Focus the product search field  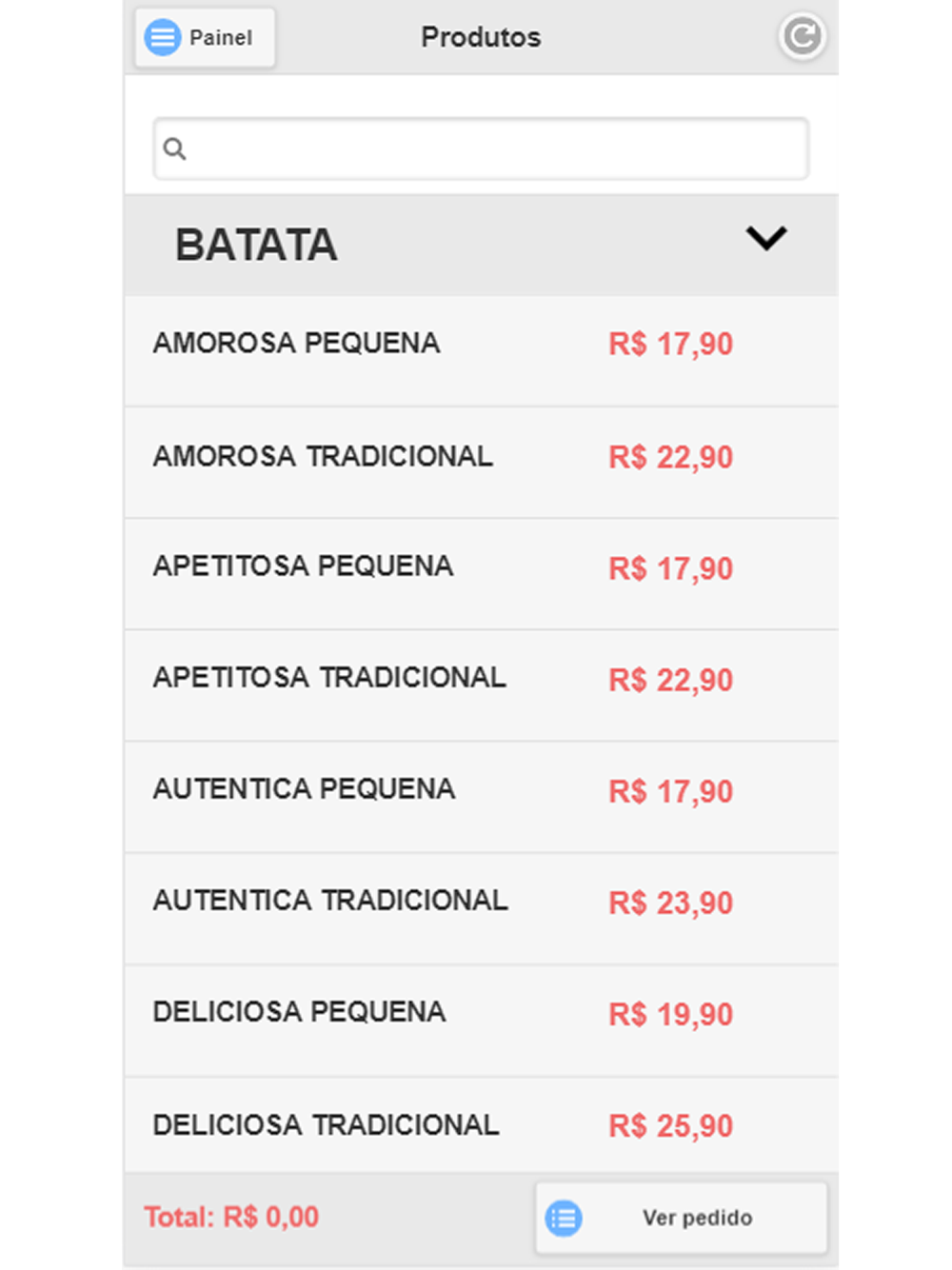click(x=481, y=149)
